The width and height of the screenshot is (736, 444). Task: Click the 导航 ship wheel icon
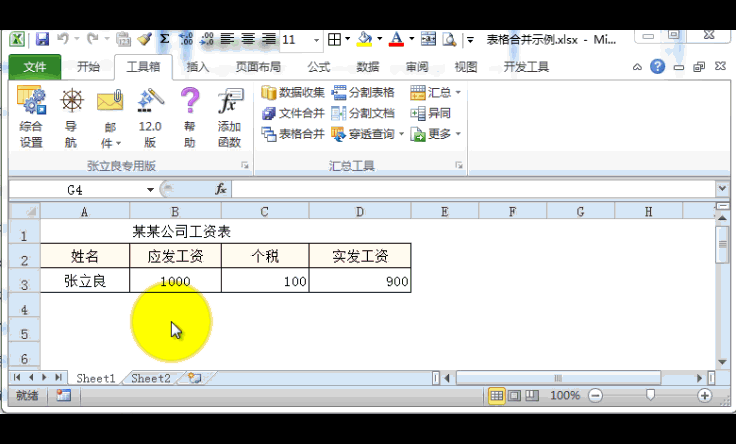click(x=71, y=116)
